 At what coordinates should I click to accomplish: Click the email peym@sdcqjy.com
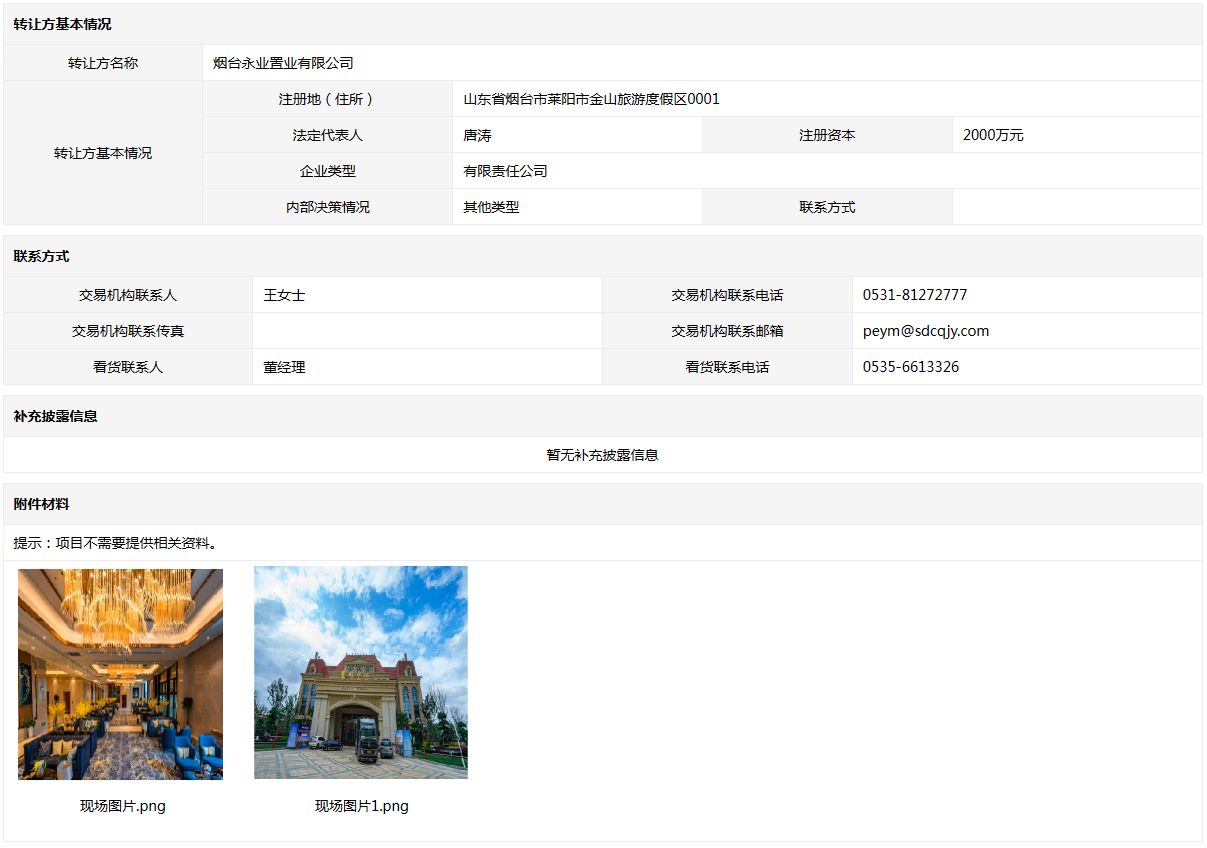click(x=925, y=331)
